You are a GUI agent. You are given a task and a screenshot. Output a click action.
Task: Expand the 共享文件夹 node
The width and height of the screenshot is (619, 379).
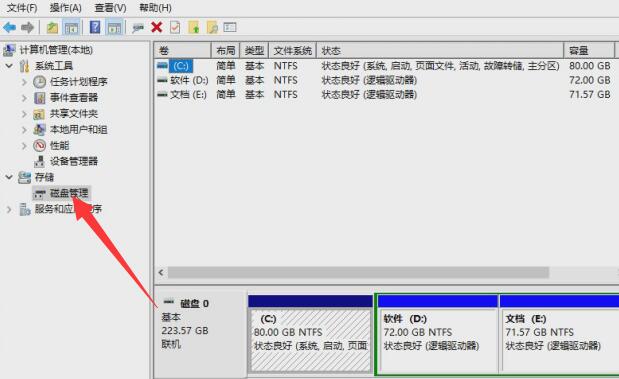(24, 114)
